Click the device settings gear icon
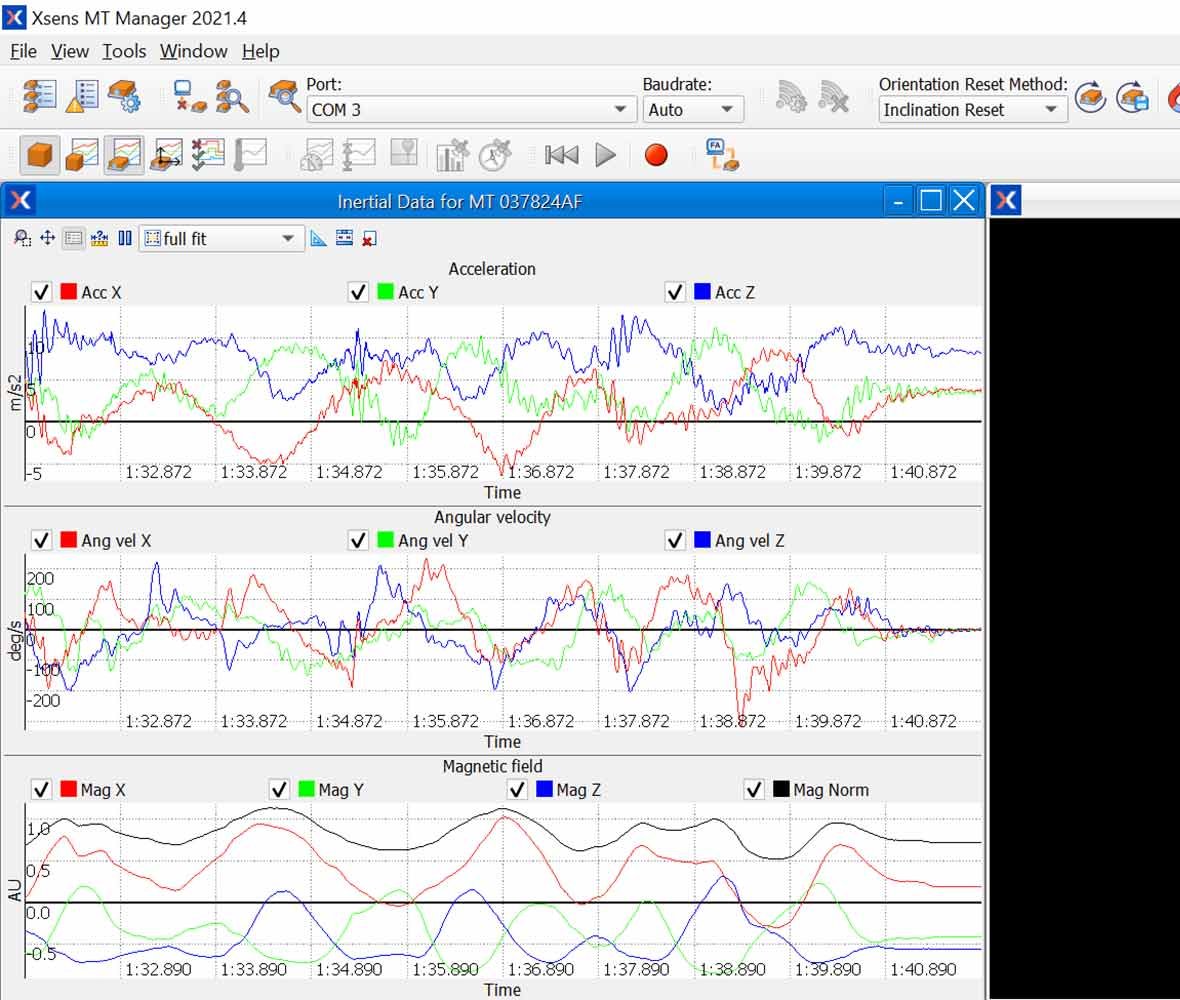1180x1000 pixels. coord(124,97)
